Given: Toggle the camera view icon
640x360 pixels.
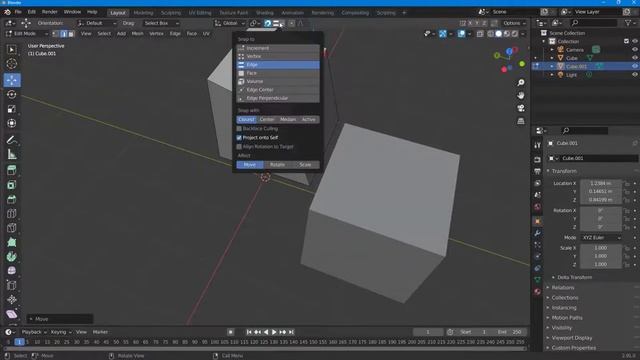Looking at the screenshot, I should pyautogui.click(x=521, y=108).
